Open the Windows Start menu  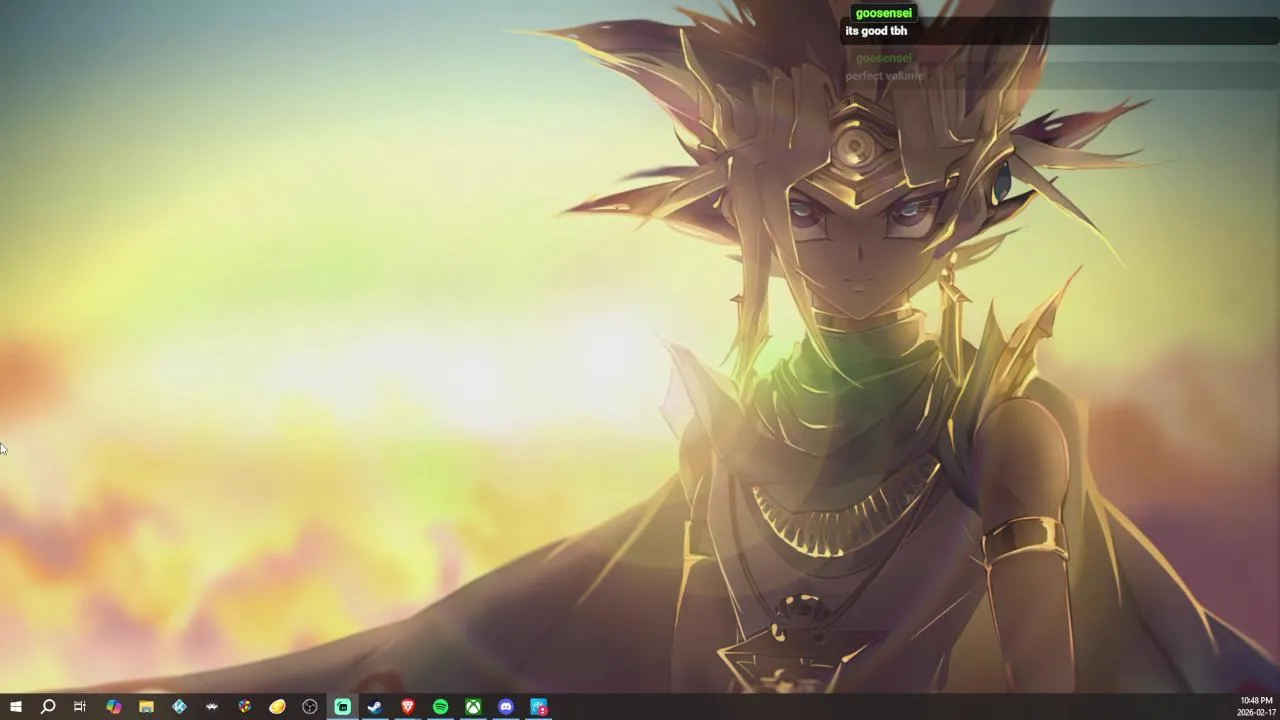click(15, 707)
